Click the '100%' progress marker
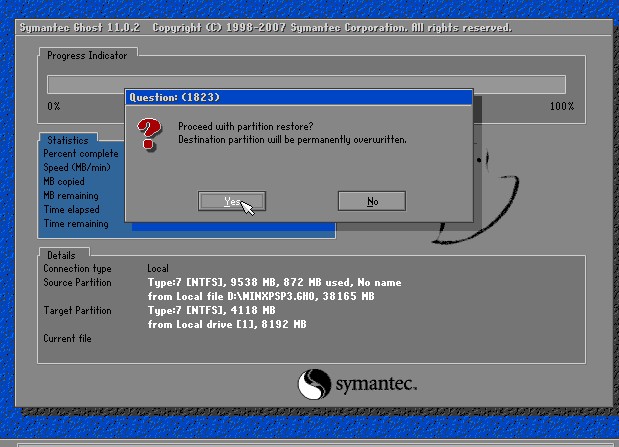 (562, 106)
